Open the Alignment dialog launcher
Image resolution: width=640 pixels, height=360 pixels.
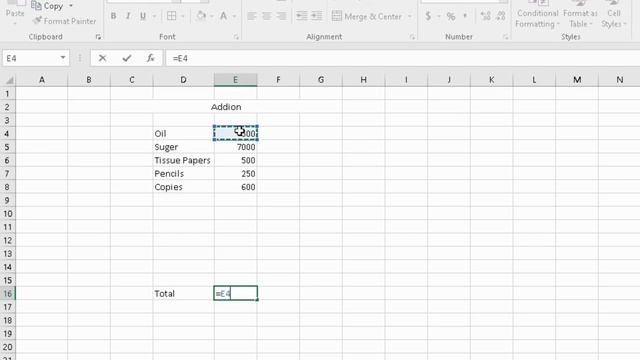(412, 37)
